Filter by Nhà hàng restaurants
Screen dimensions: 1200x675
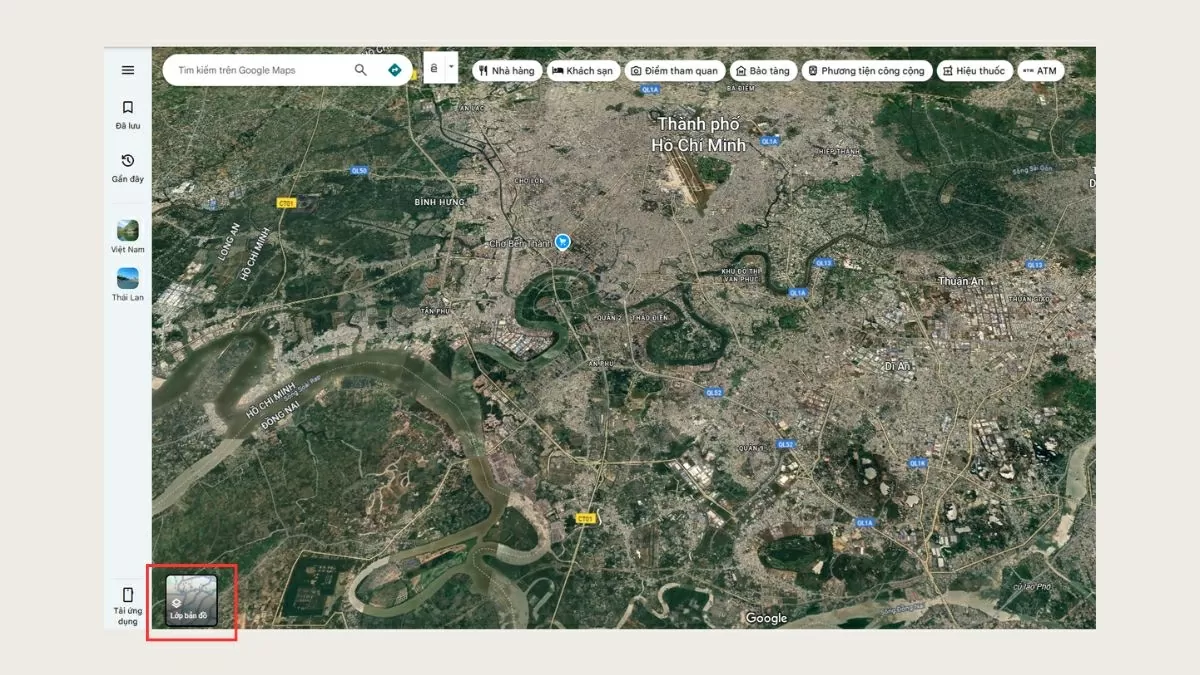[x=507, y=71]
